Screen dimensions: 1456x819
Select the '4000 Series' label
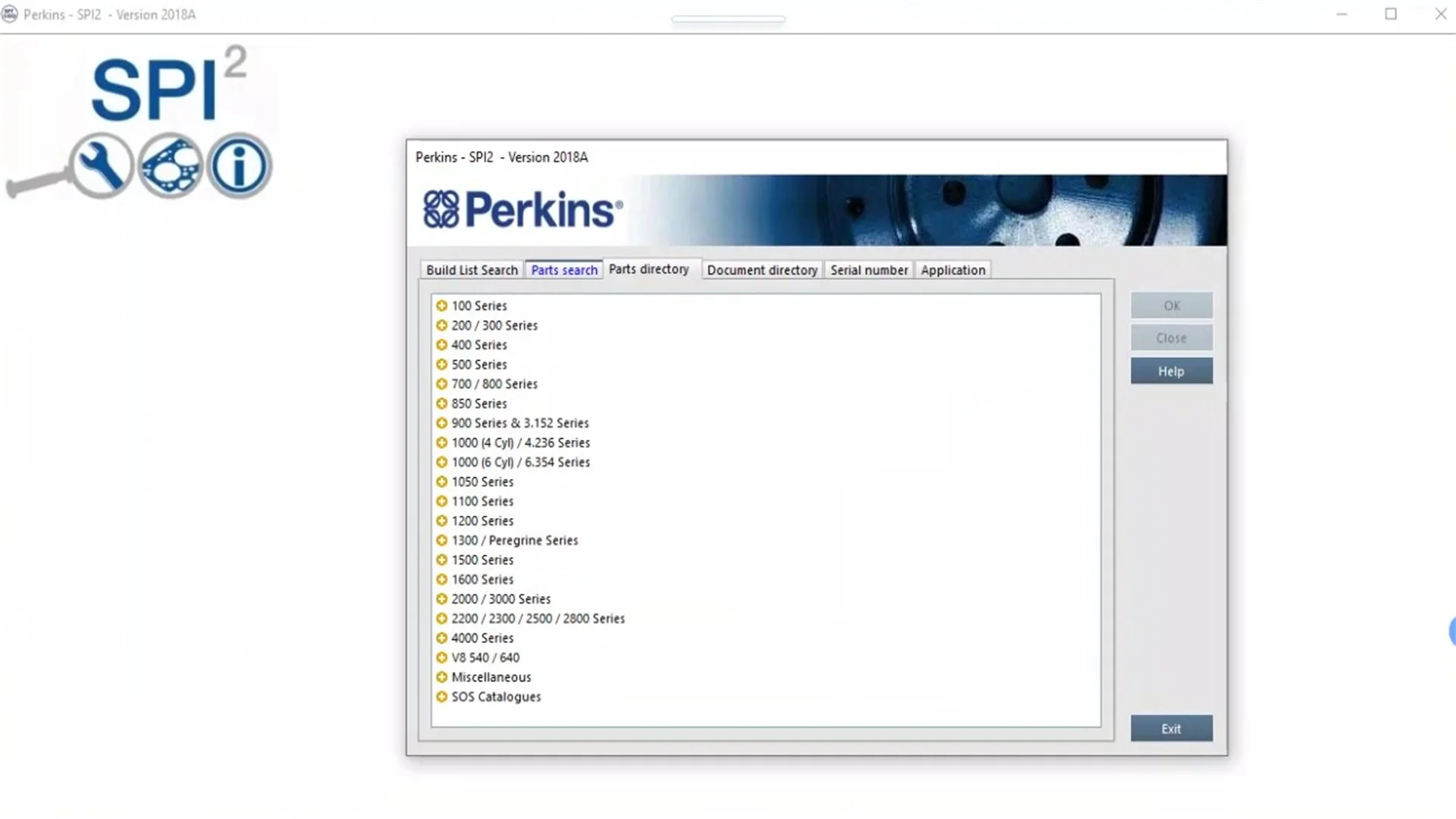[482, 639]
